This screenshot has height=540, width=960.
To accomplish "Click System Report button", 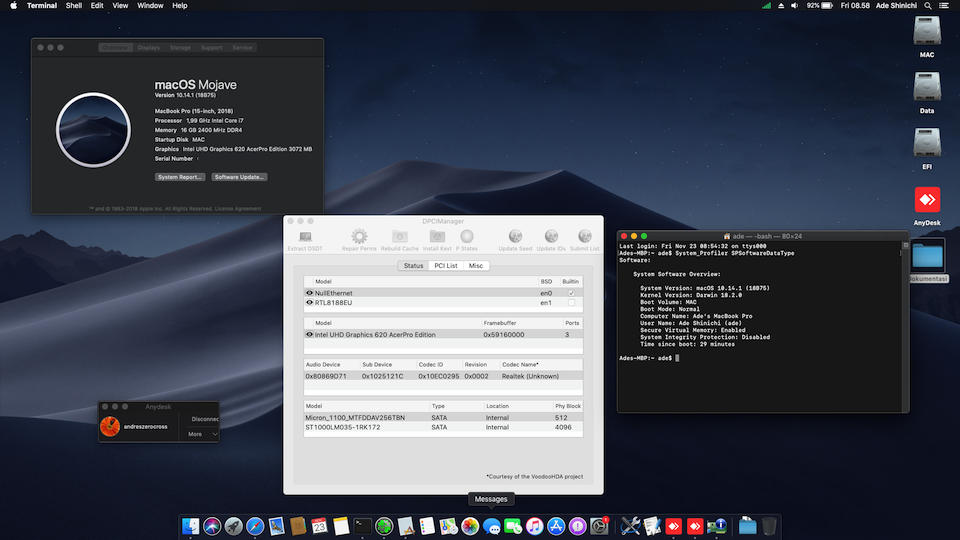I will click(179, 177).
